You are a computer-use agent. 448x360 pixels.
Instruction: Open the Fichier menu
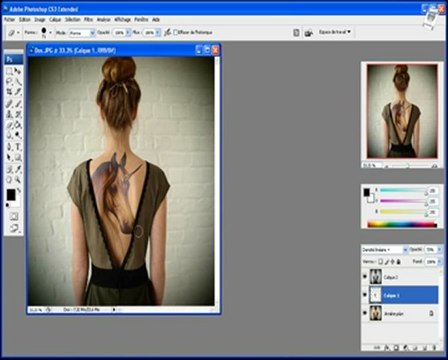coord(10,20)
